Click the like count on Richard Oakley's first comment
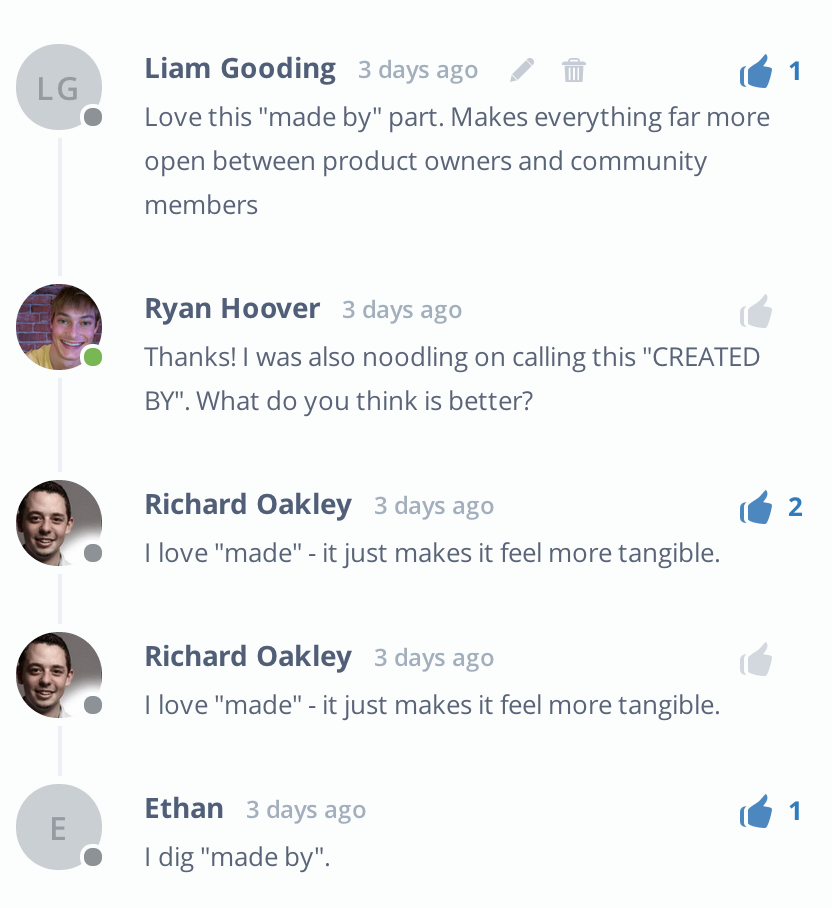The height and width of the screenshot is (908, 832). click(x=795, y=507)
